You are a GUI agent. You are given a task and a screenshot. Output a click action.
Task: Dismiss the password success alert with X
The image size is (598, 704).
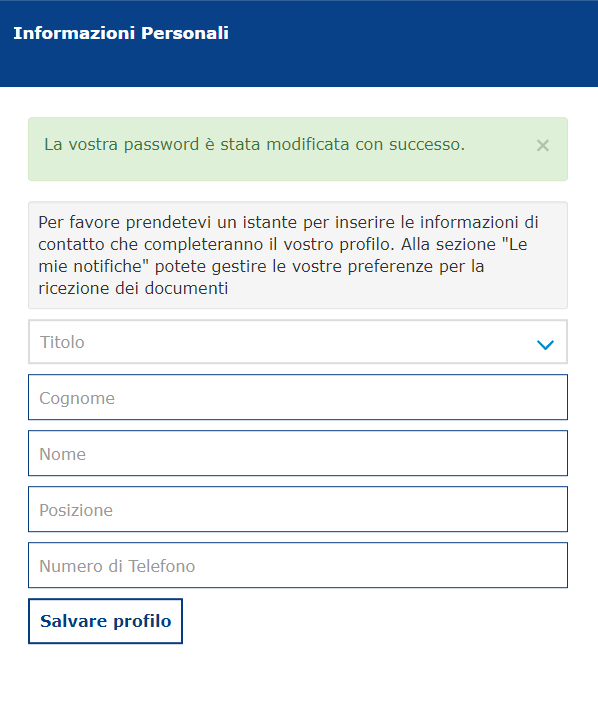click(x=543, y=145)
